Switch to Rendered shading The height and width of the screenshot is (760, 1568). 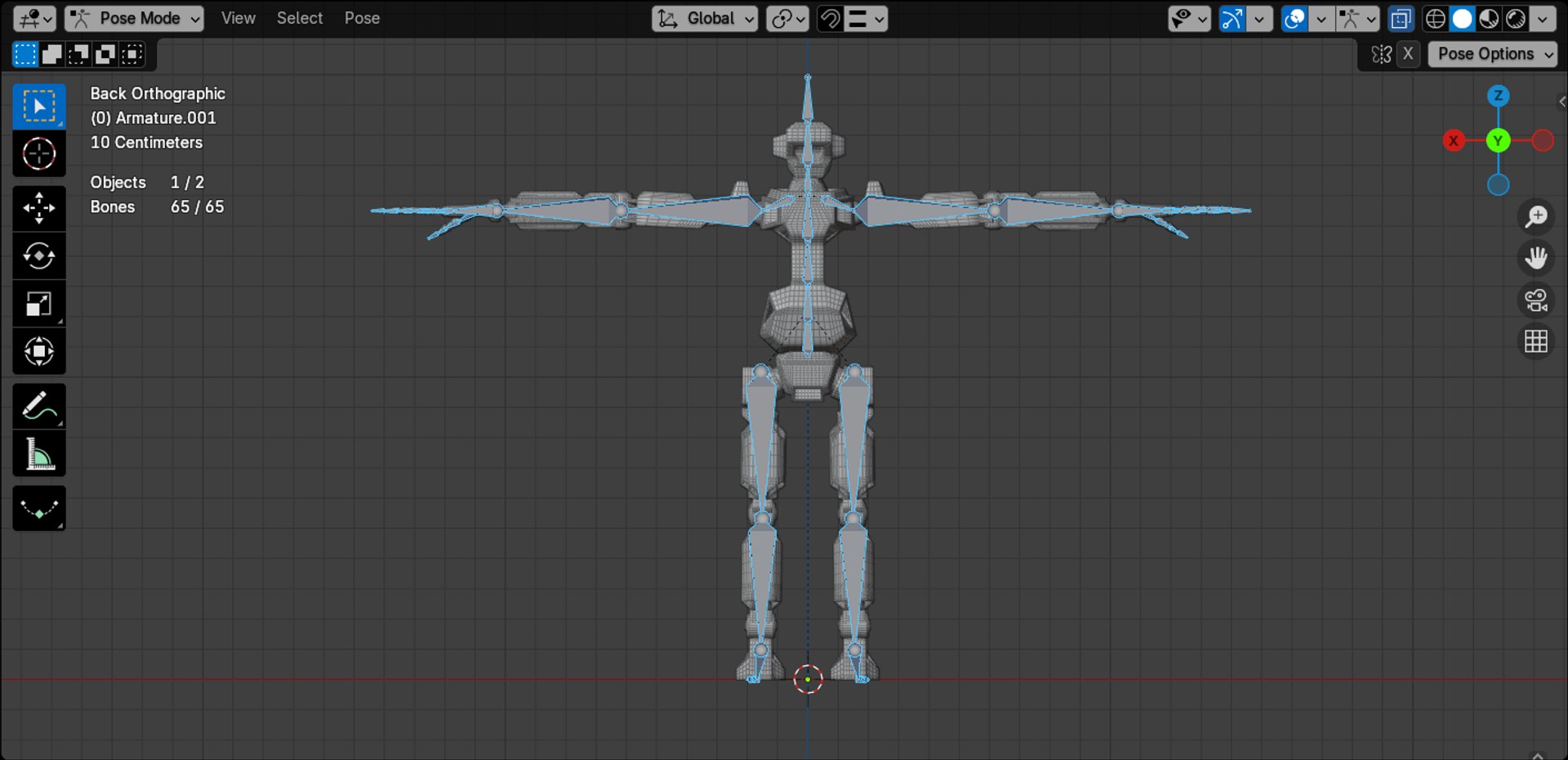(1516, 19)
